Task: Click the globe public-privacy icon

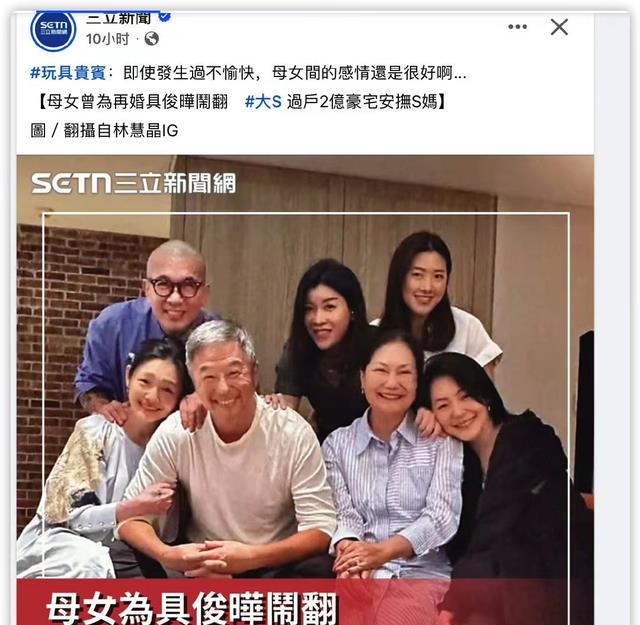Action: point(151,39)
